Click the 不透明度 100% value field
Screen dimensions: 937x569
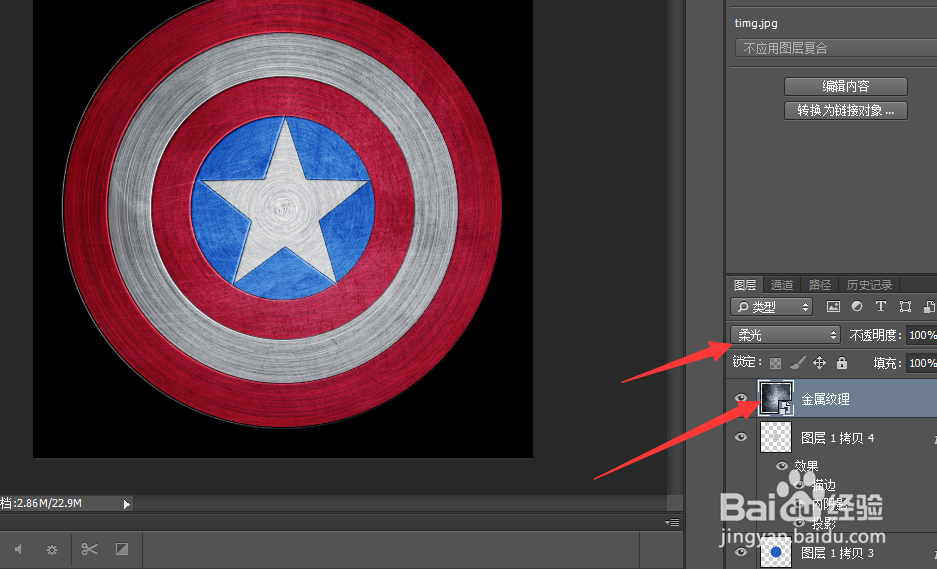[x=921, y=335]
